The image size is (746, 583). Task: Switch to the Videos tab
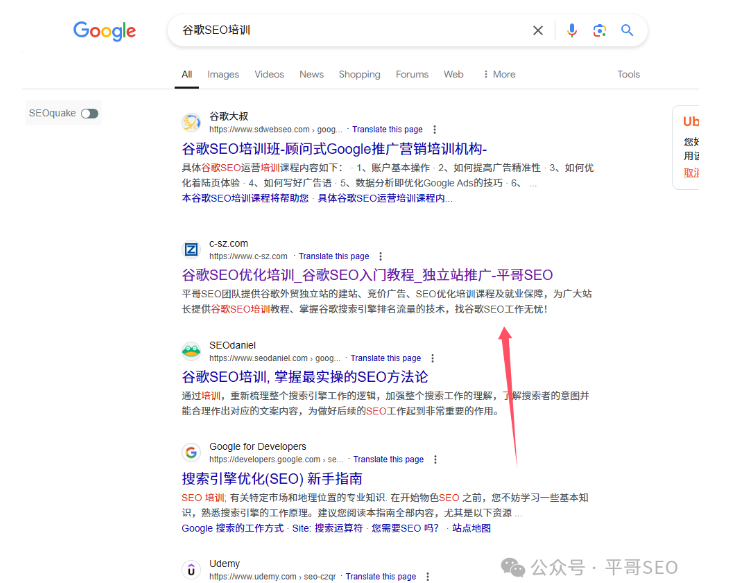pyautogui.click(x=269, y=74)
